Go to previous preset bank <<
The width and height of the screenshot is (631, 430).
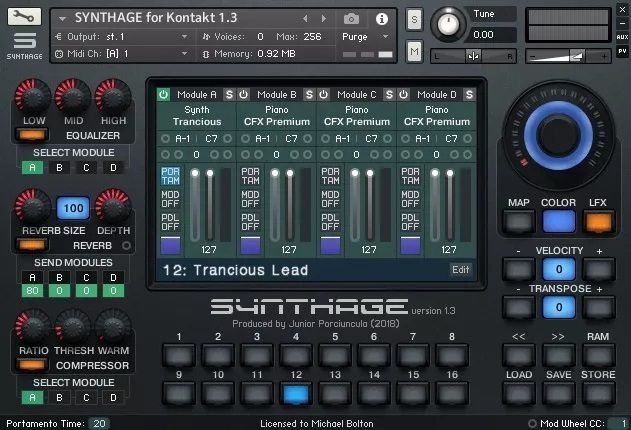[519, 356]
